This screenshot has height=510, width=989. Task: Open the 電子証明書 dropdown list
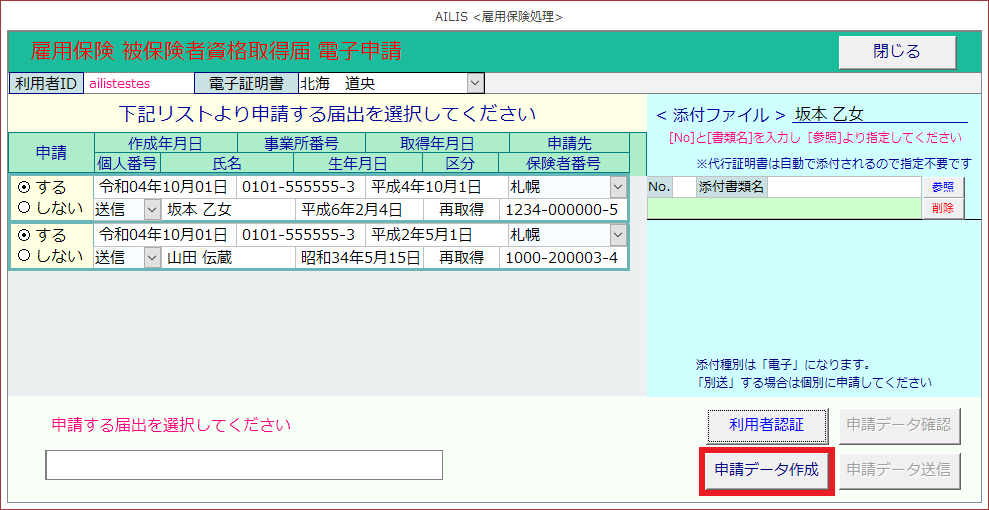point(475,83)
